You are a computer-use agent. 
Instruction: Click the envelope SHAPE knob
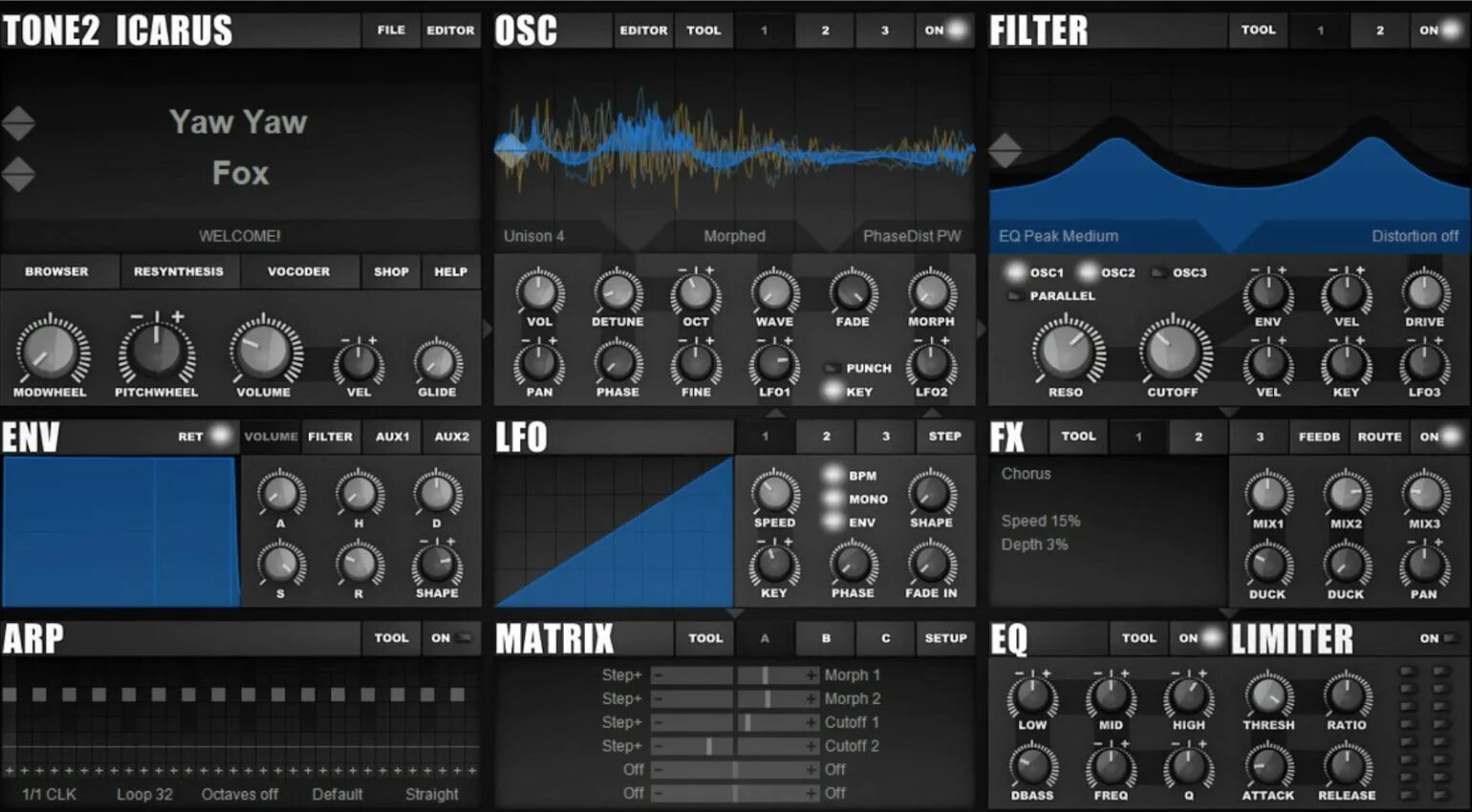pos(437,564)
